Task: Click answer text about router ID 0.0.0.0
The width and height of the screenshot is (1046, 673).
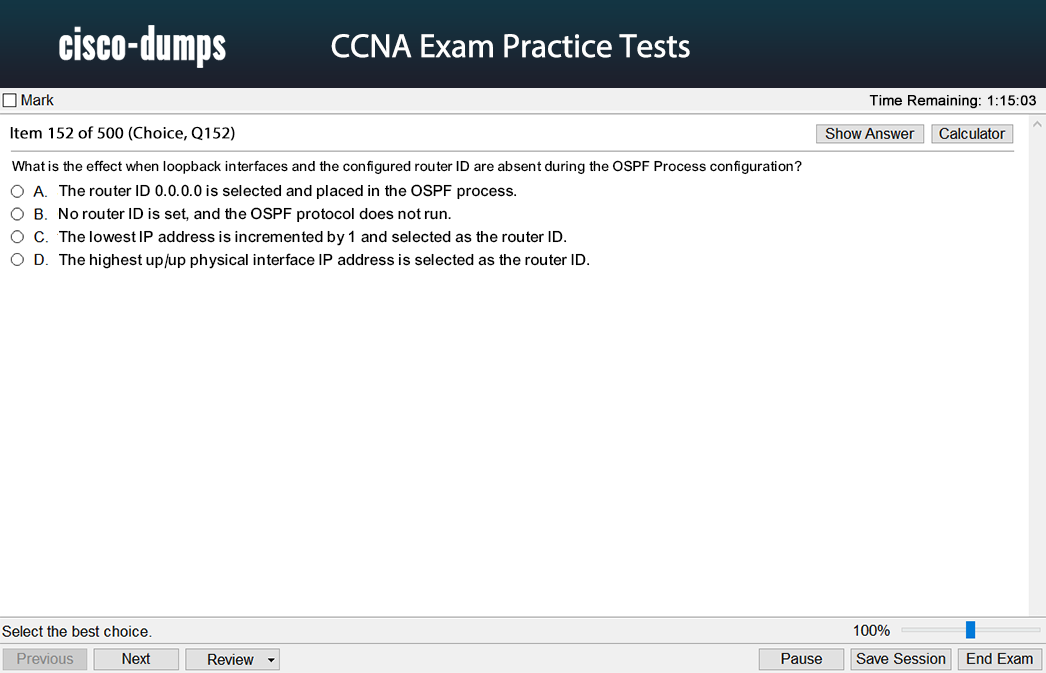Action: coord(287,191)
